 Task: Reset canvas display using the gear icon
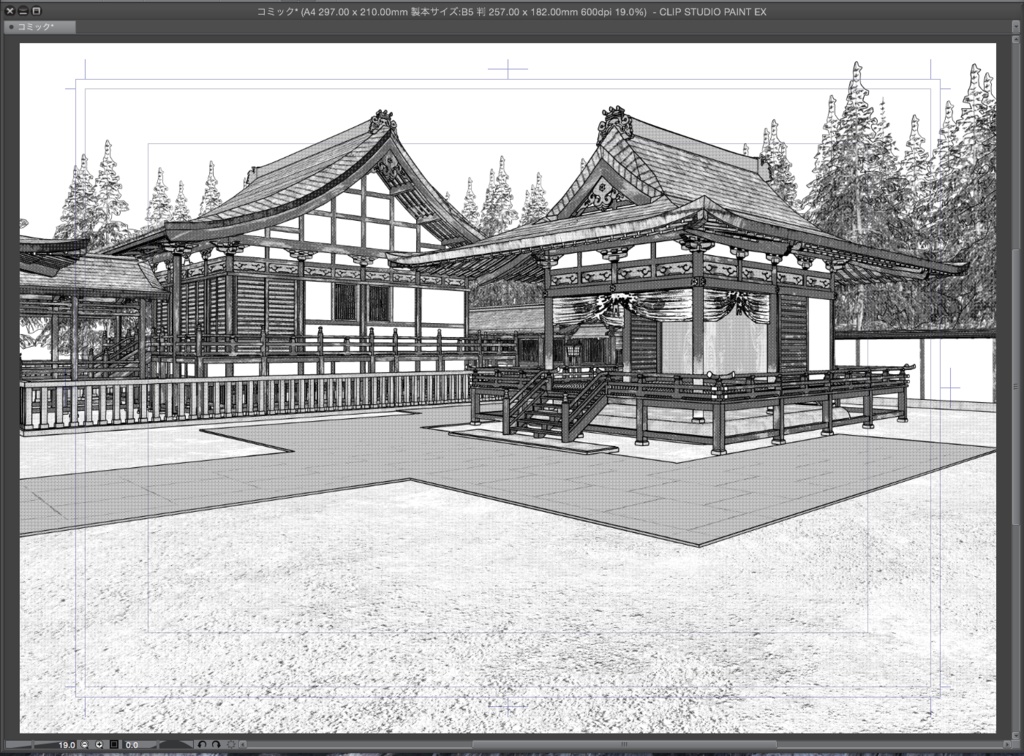(x=232, y=746)
